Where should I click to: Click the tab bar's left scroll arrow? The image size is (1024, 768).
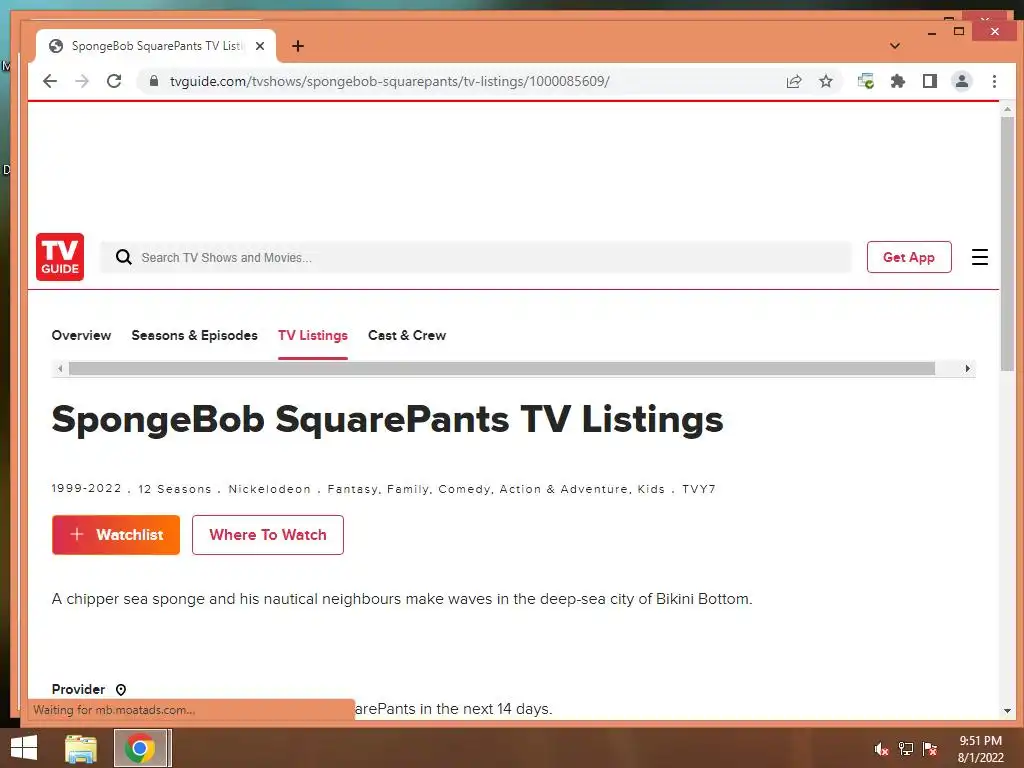(60, 368)
